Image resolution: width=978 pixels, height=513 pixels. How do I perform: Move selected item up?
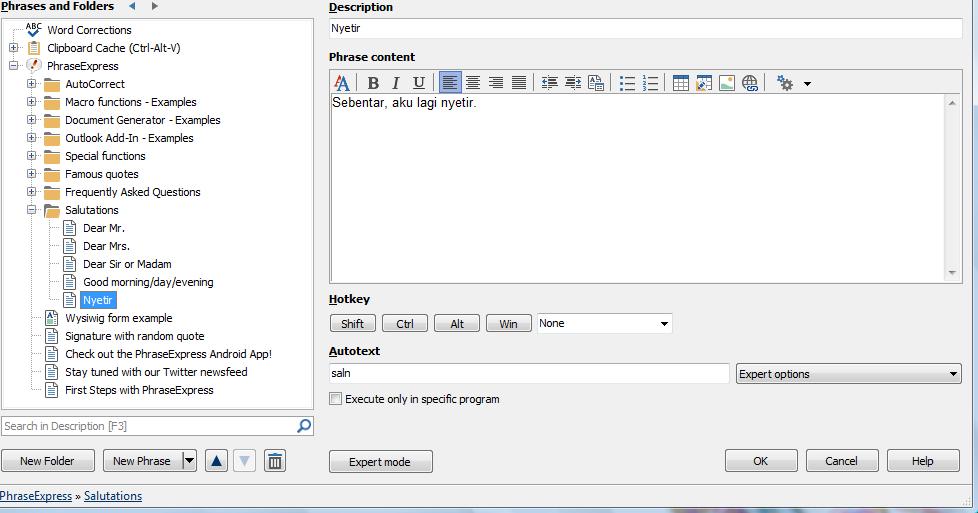pyautogui.click(x=216, y=461)
